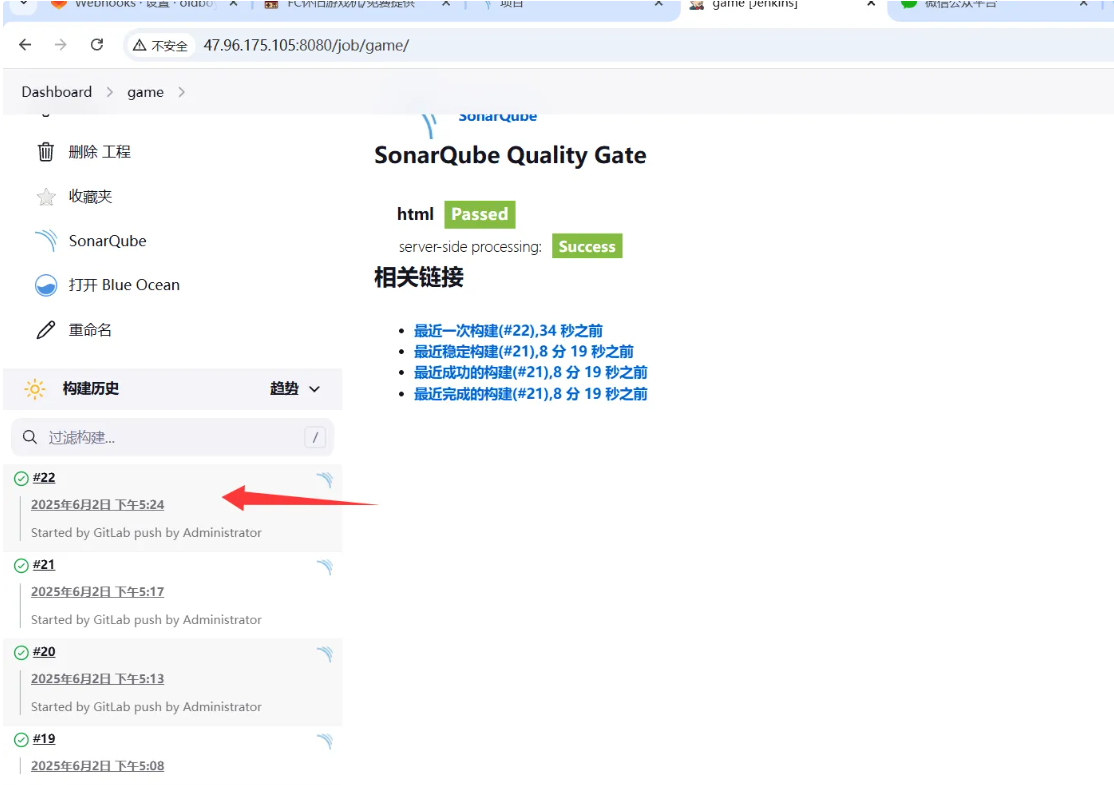Click SonarQube badge icon on build #19

(325, 741)
